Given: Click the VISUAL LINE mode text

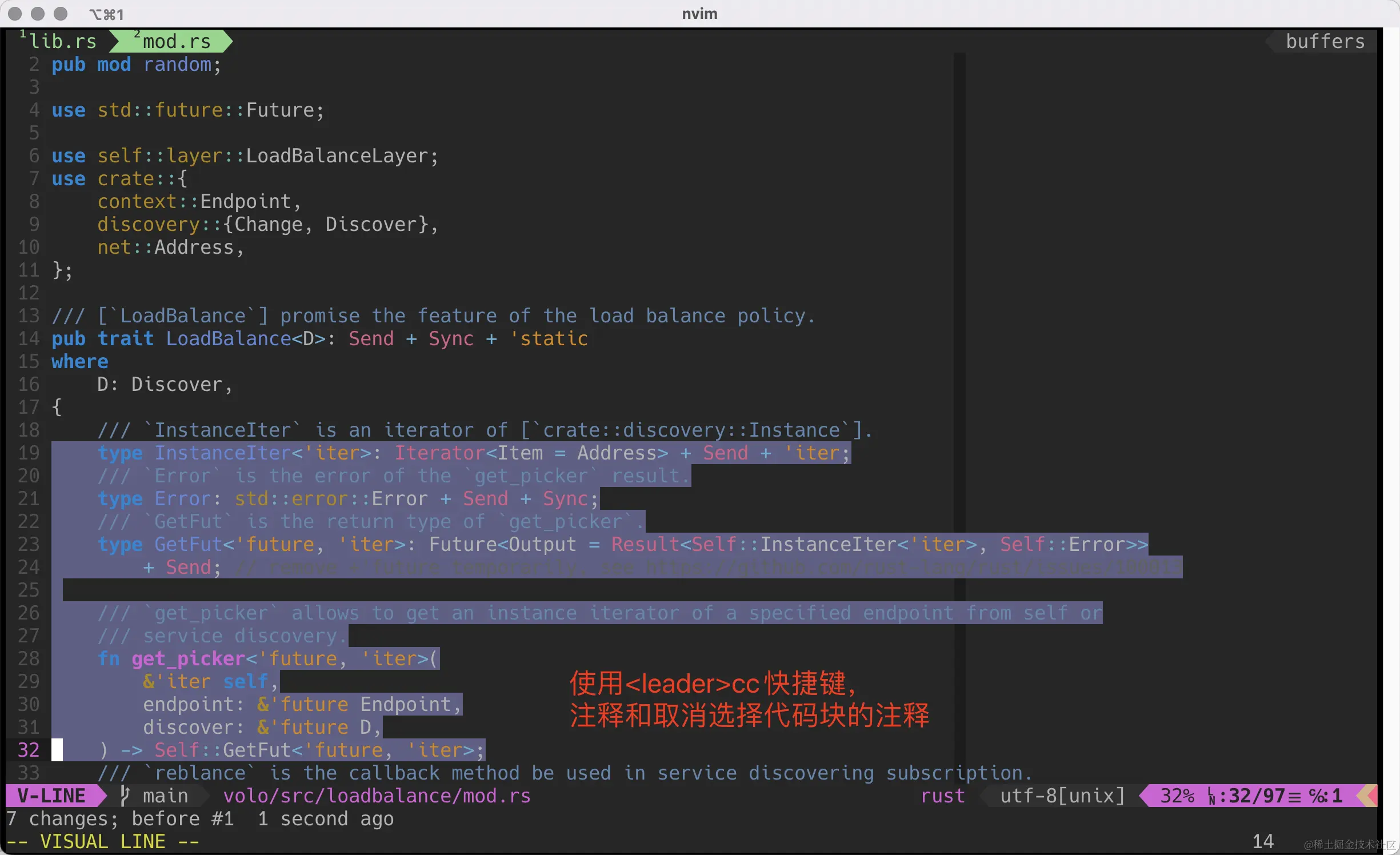Looking at the screenshot, I should [x=102, y=841].
